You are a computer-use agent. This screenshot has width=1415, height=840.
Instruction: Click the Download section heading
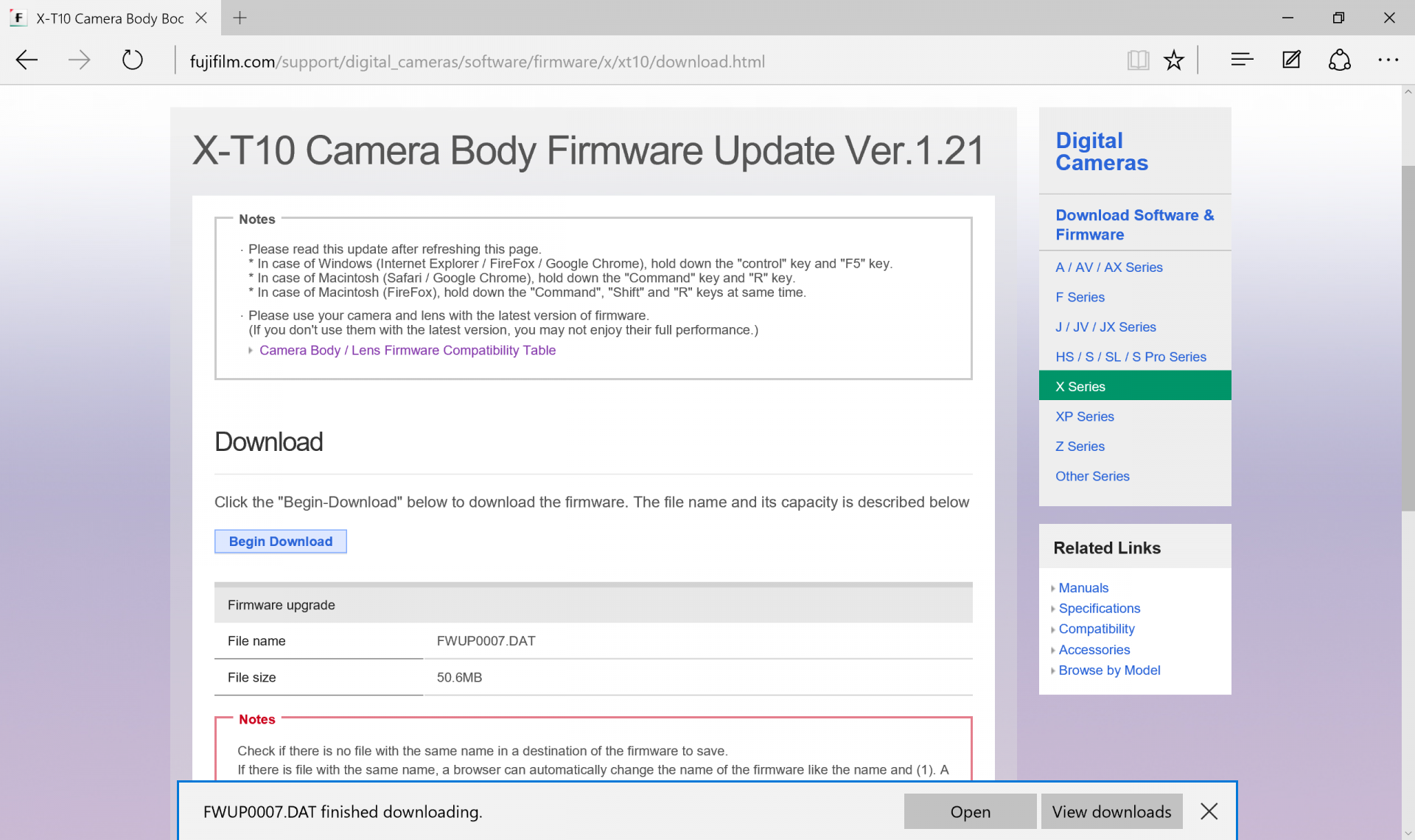(268, 442)
